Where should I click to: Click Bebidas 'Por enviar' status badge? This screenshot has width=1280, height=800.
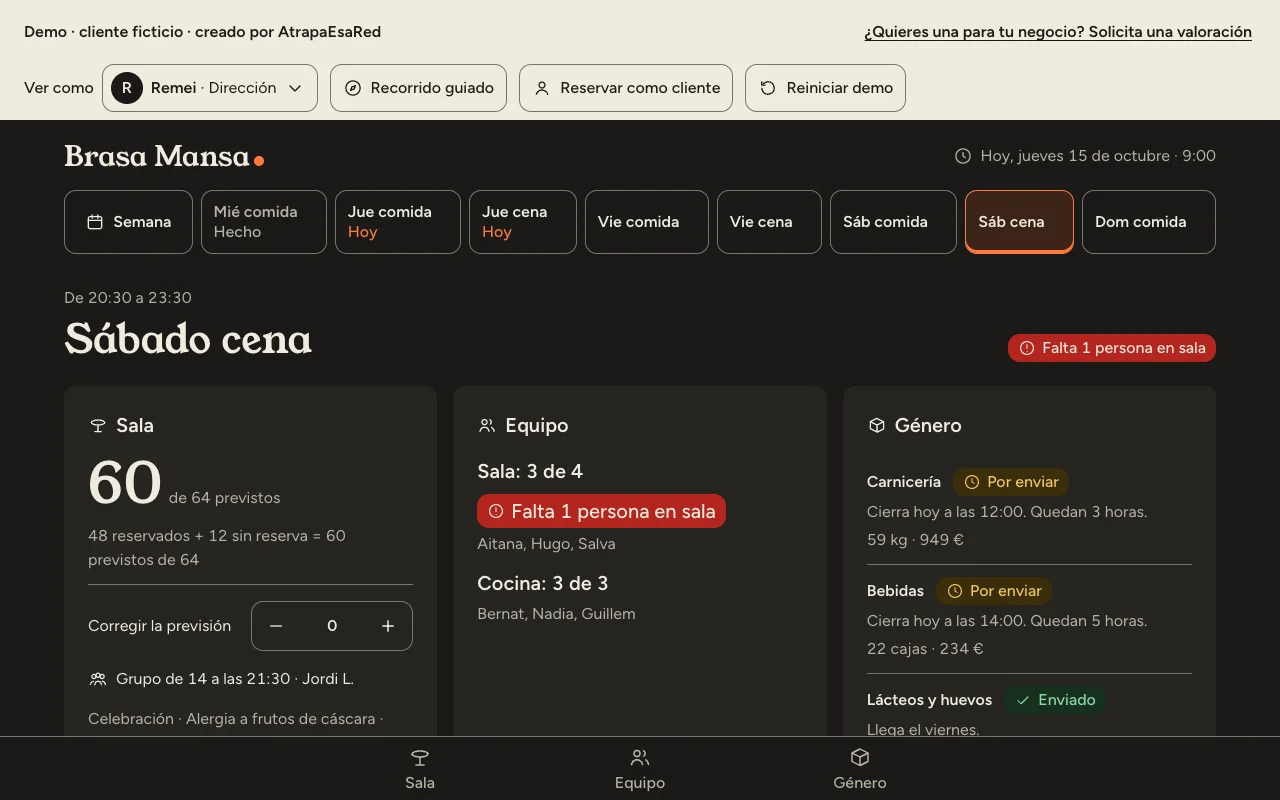[994, 591]
